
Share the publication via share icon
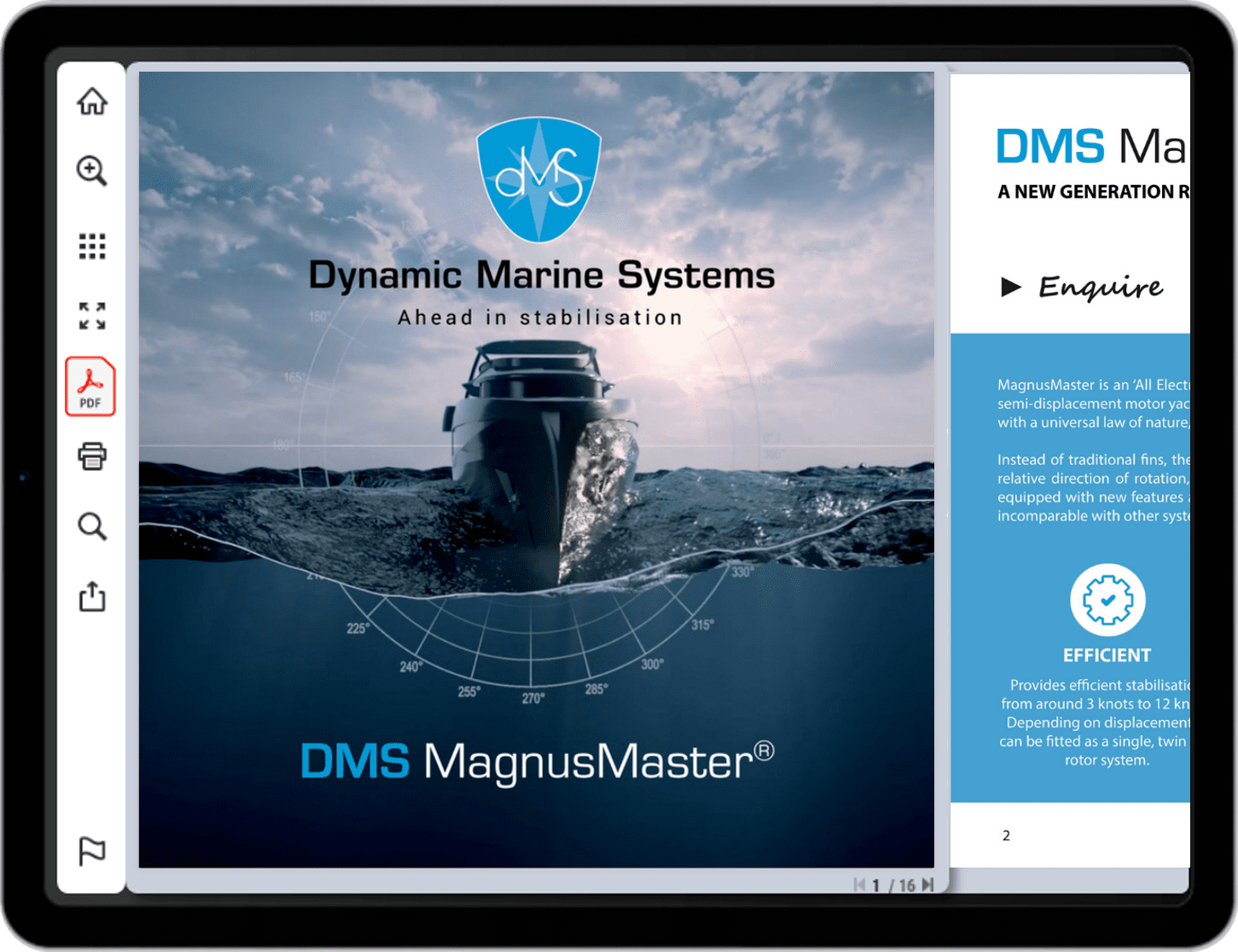92,596
